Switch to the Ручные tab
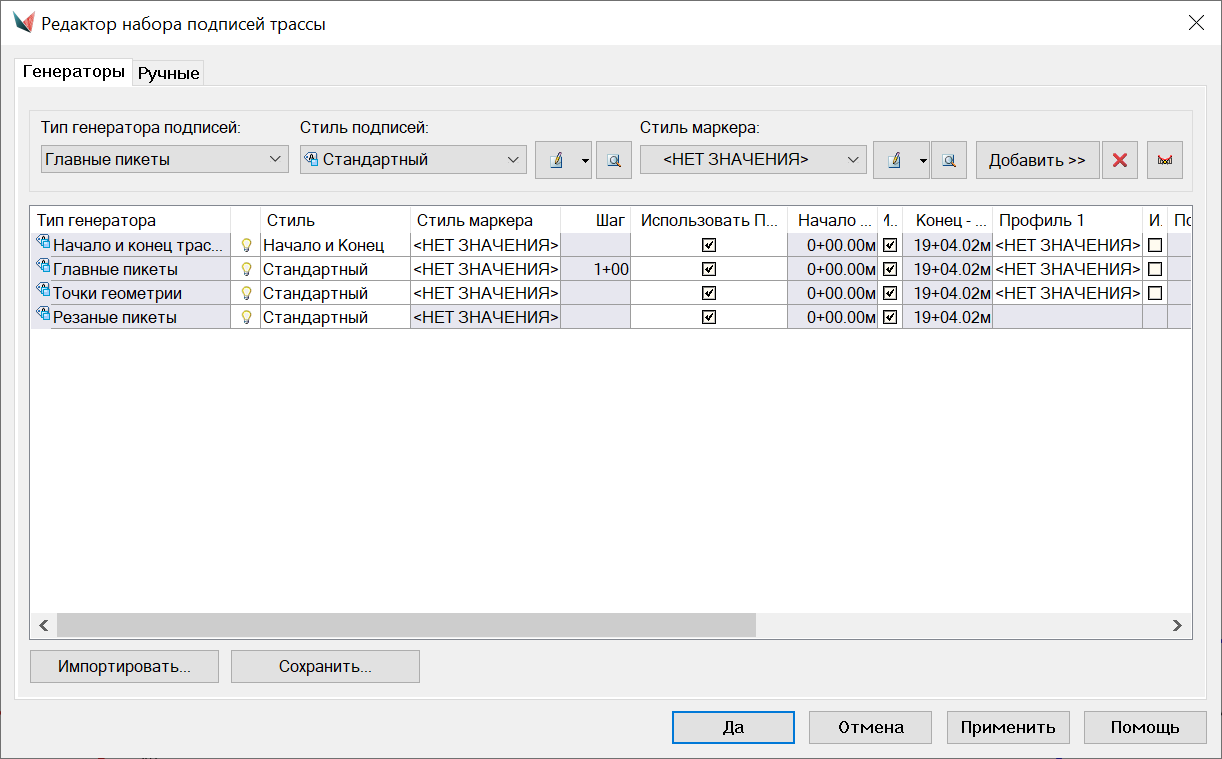This screenshot has height=759, width=1222. [x=169, y=73]
